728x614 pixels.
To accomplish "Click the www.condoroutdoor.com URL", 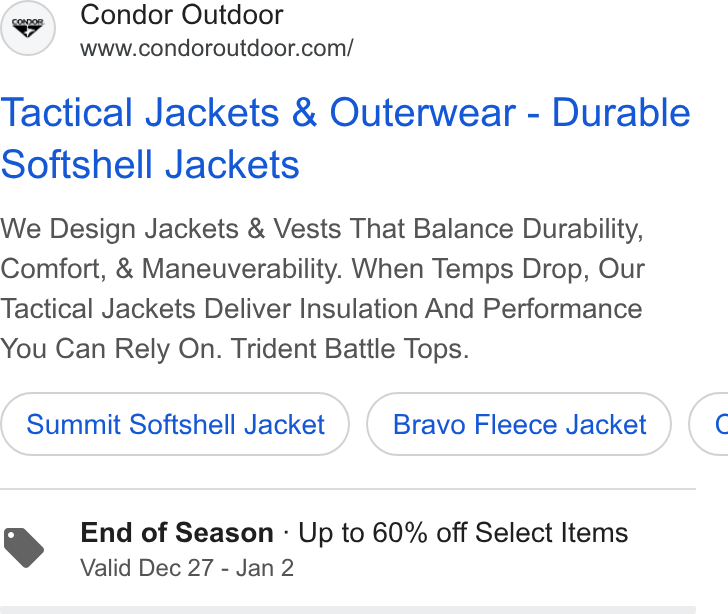I will [217, 48].
